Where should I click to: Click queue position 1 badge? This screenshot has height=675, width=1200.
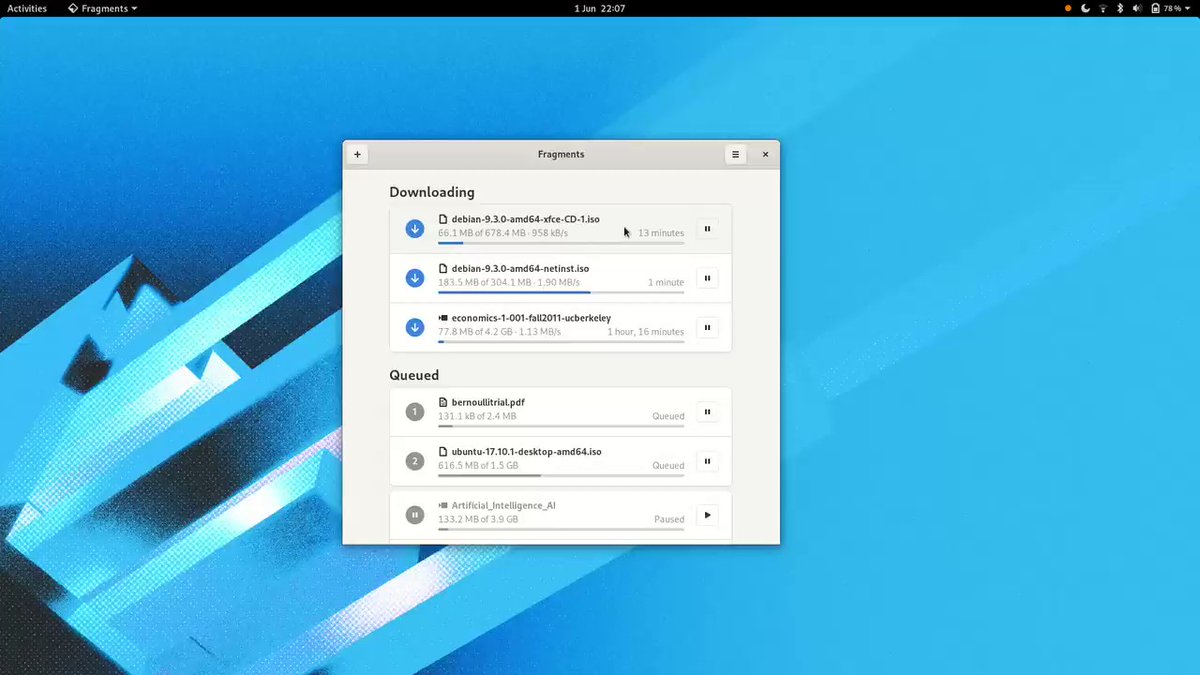click(x=415, y=411)
